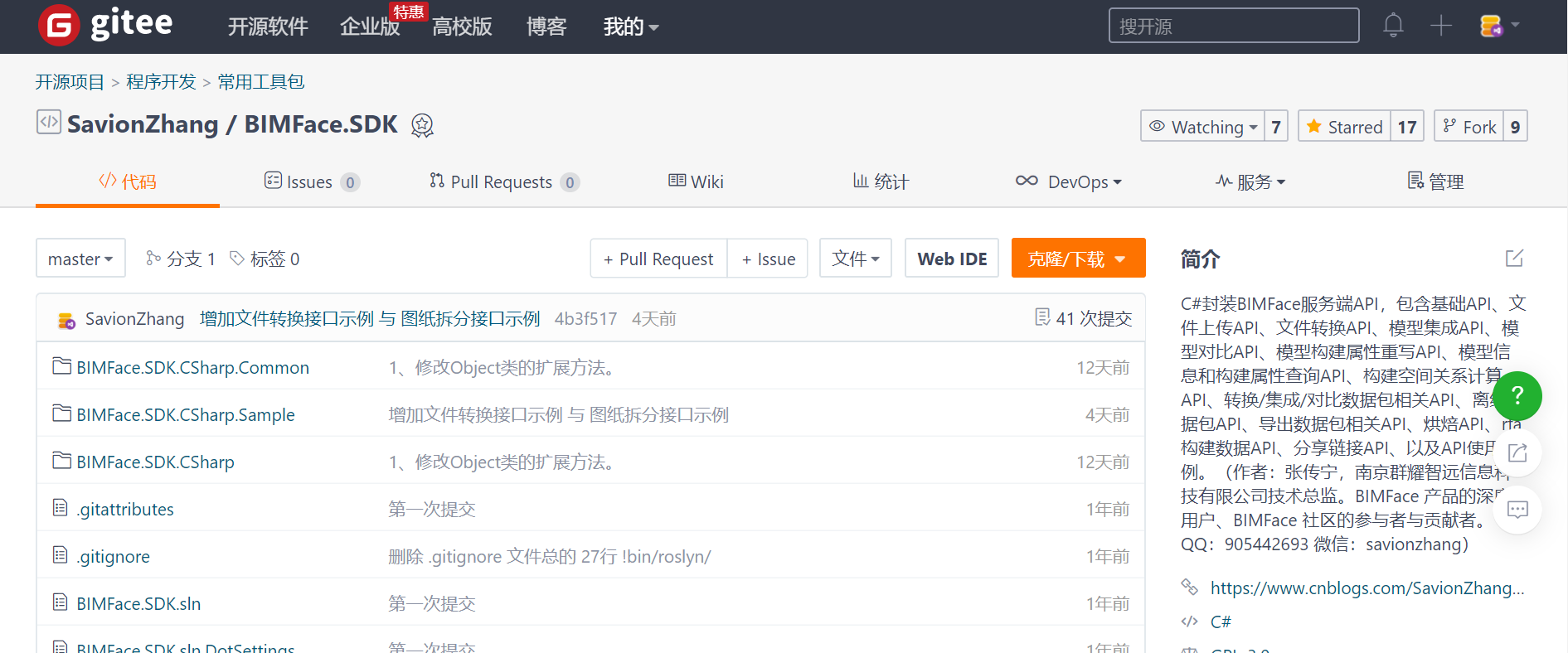Open the latest commit message 增加文件转换接口示例
The image size is (1568, 653).
pos(370,318)
